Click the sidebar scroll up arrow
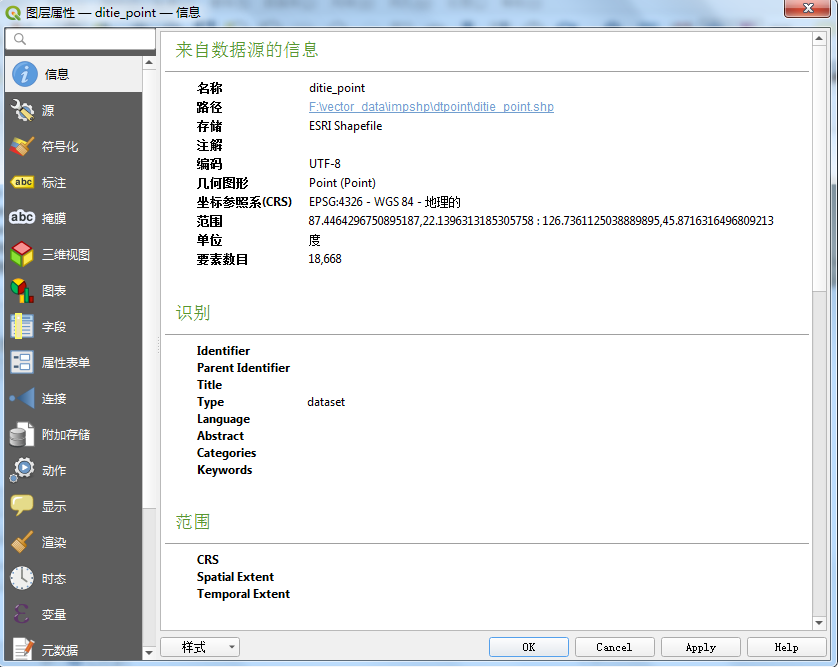 click(x=149, y=63)
